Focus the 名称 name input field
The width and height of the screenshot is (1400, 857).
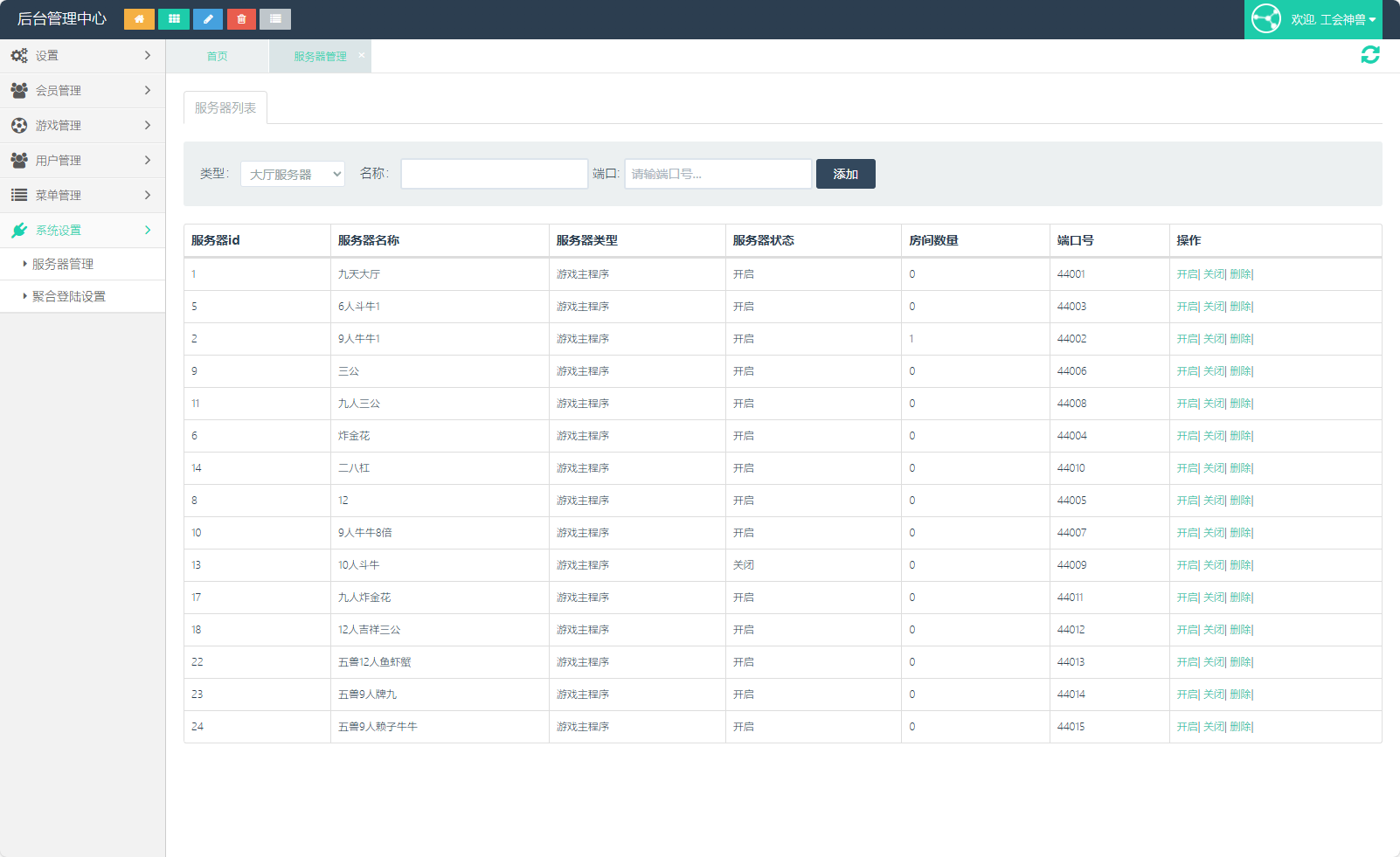pyautogui.click(x=494, y=174)
